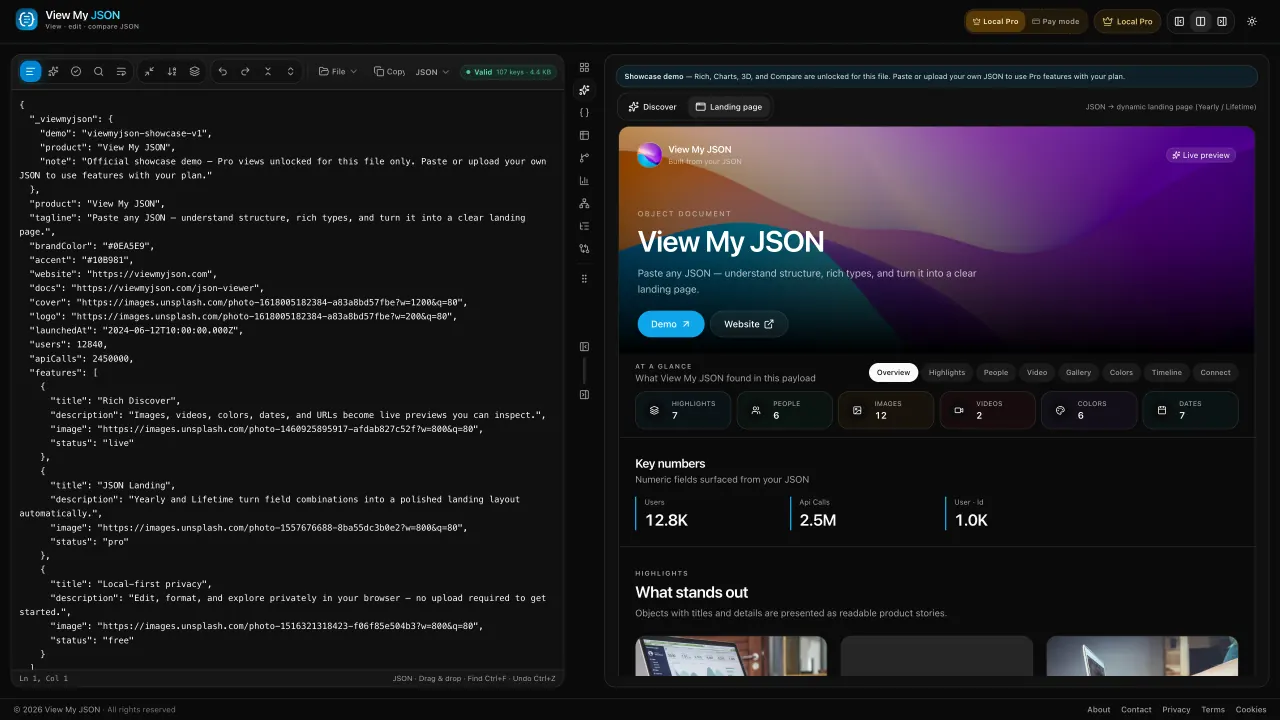This screenshot has height=720, width=1280.
Task: Click the validate checkmark circle icon
Action: 76,71
